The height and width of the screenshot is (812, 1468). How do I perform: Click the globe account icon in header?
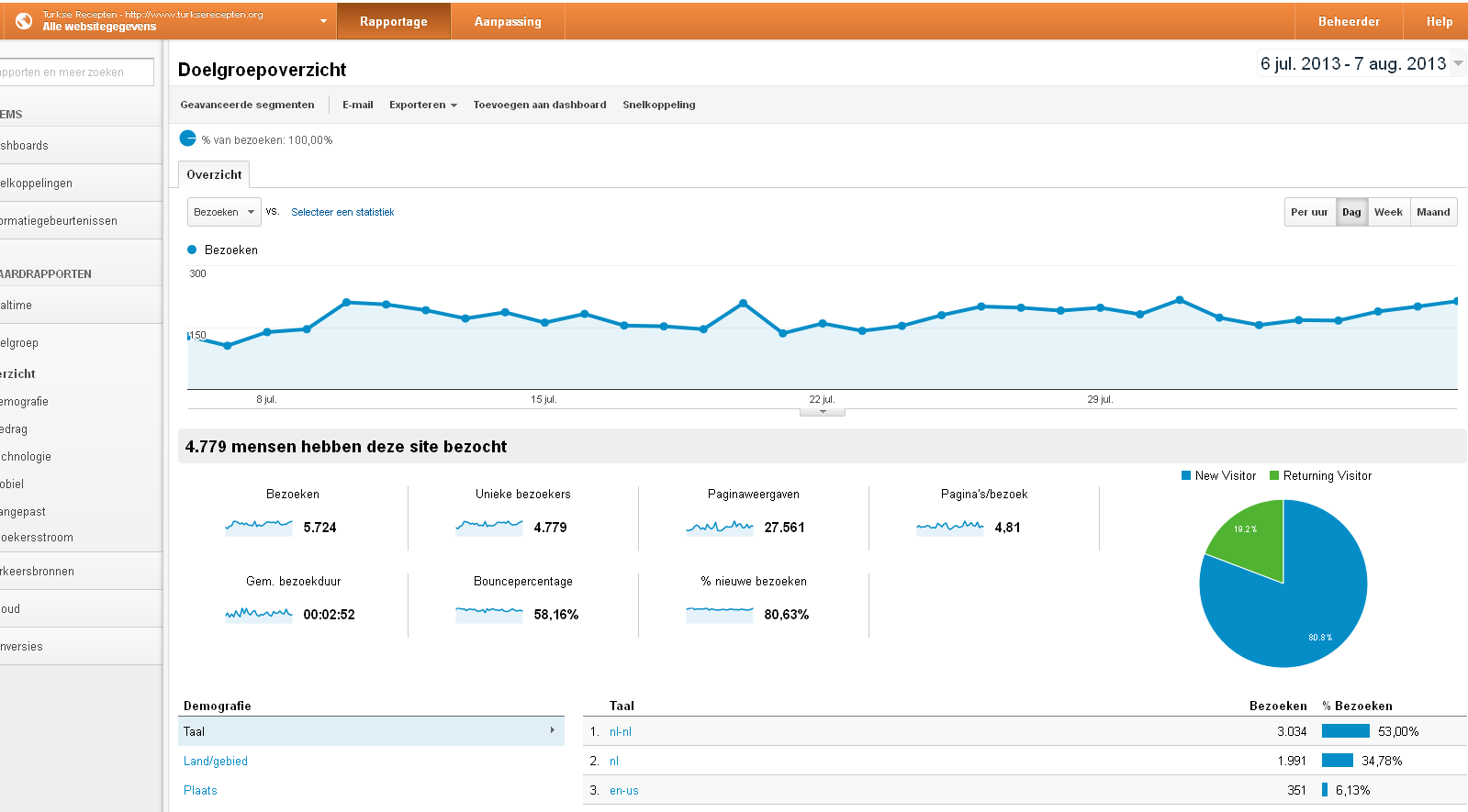pos(24,20)
